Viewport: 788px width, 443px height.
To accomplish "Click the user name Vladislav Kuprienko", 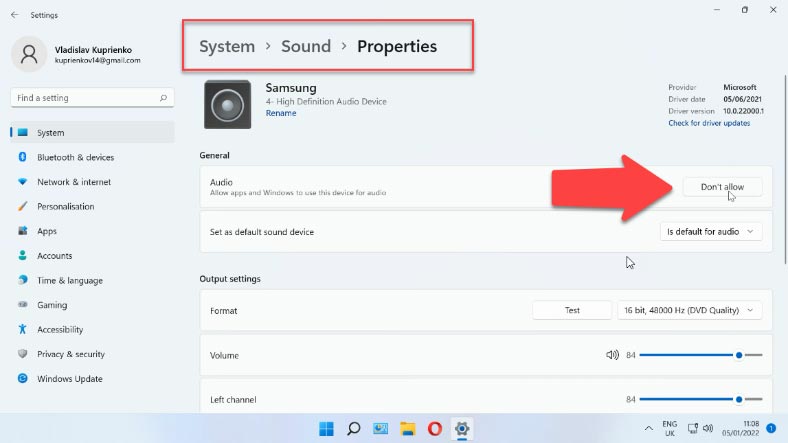I will click(x=93, y=50).
